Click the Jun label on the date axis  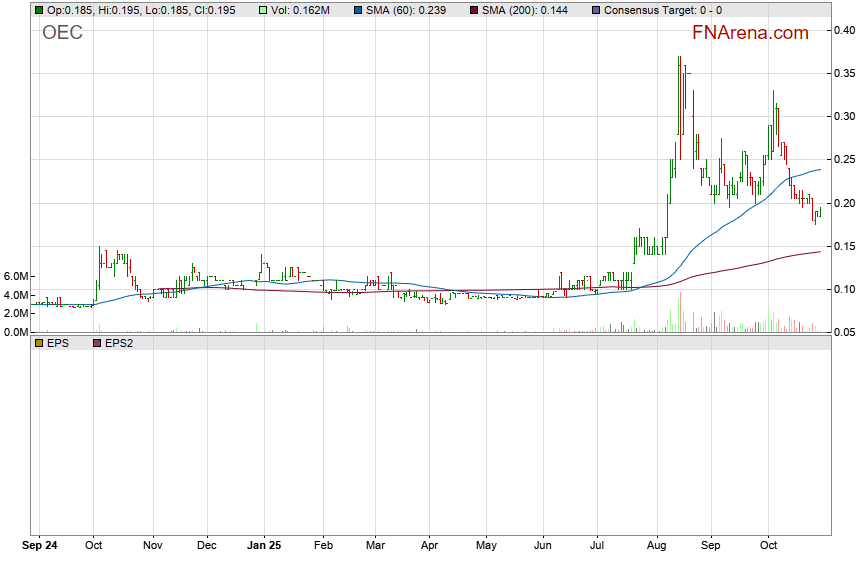coord(543,547)
